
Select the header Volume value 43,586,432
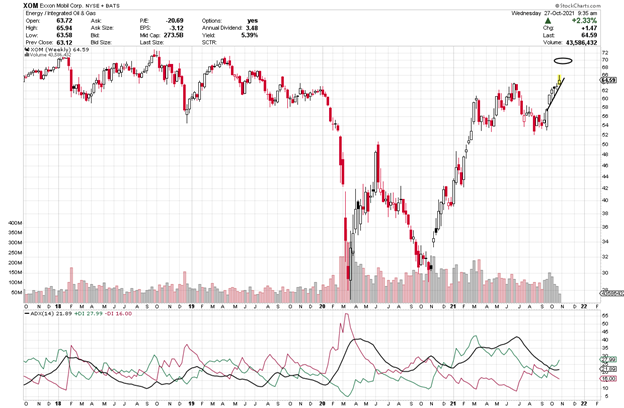tap(581, 42)
